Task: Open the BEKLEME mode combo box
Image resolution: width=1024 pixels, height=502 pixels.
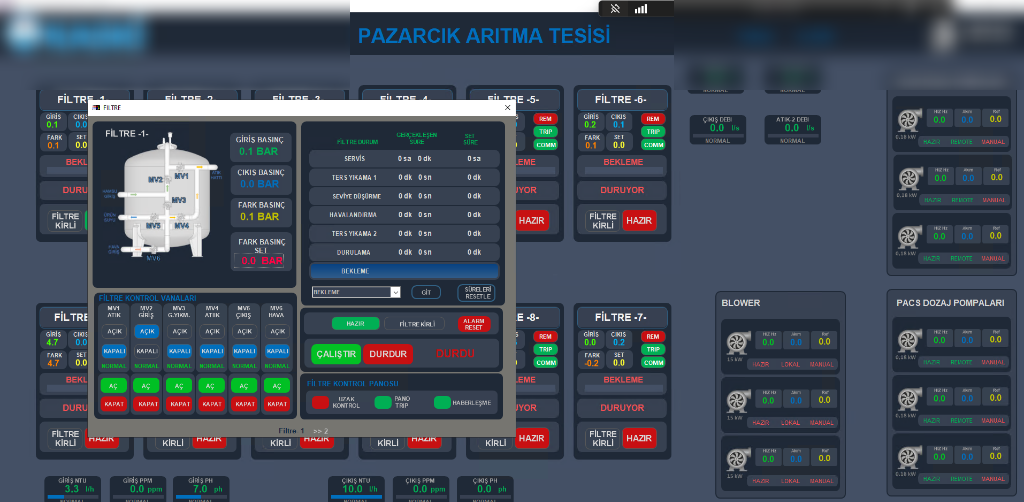Action: (x=356, y=292)
